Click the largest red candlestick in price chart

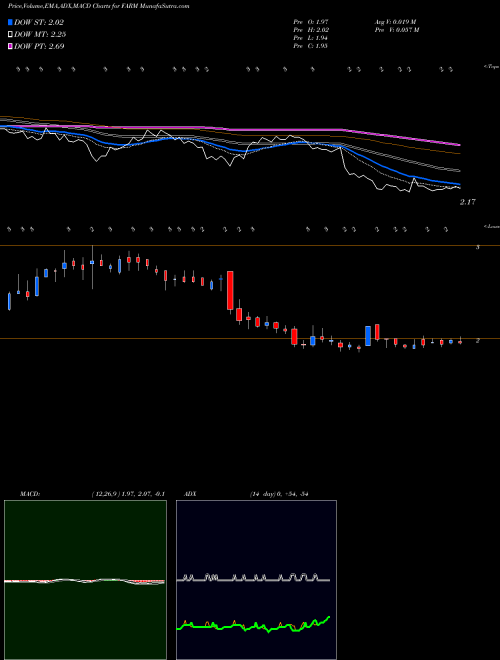tap(230, 290)
